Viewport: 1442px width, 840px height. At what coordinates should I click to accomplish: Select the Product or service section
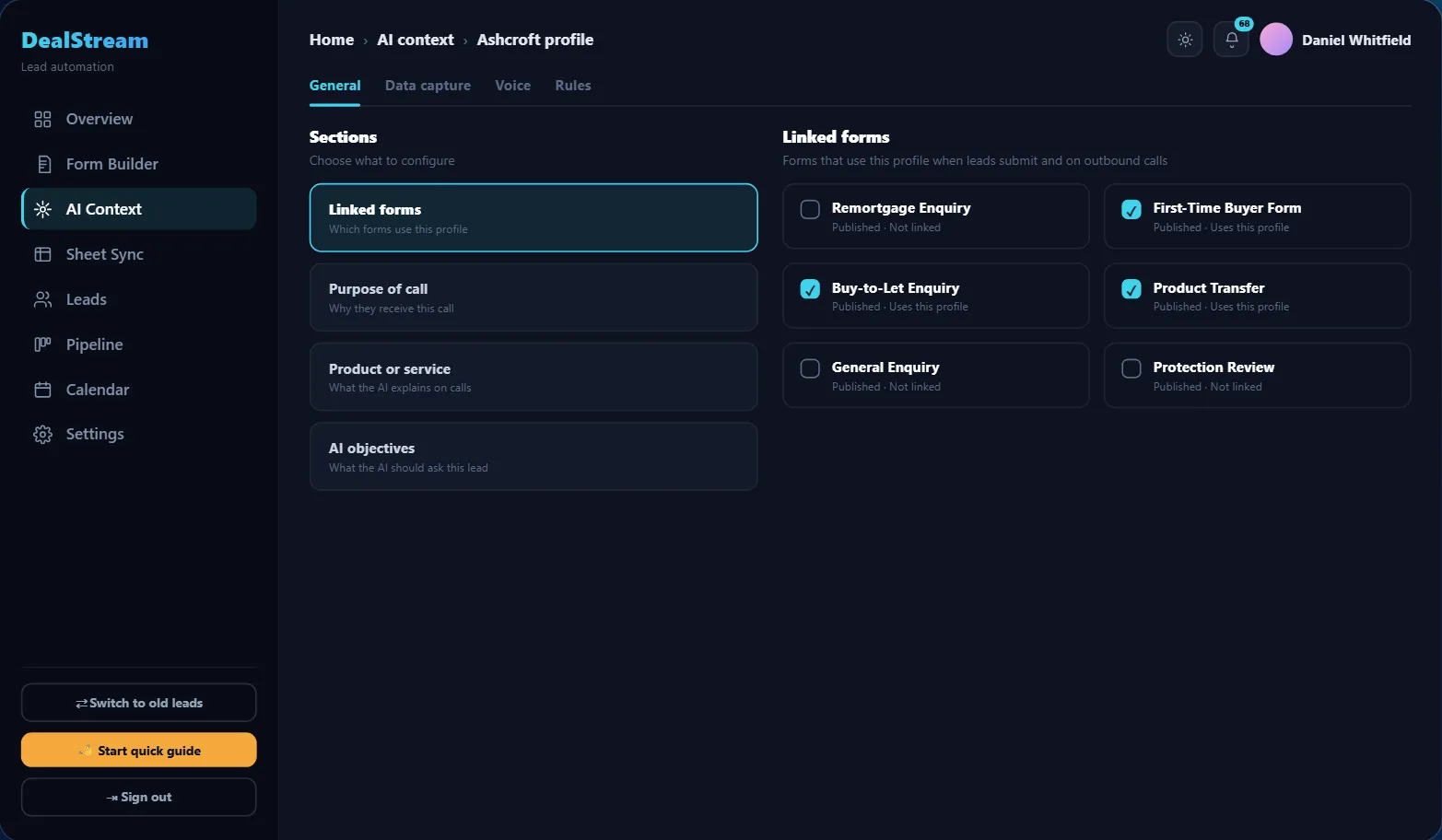tap(533, 377)
